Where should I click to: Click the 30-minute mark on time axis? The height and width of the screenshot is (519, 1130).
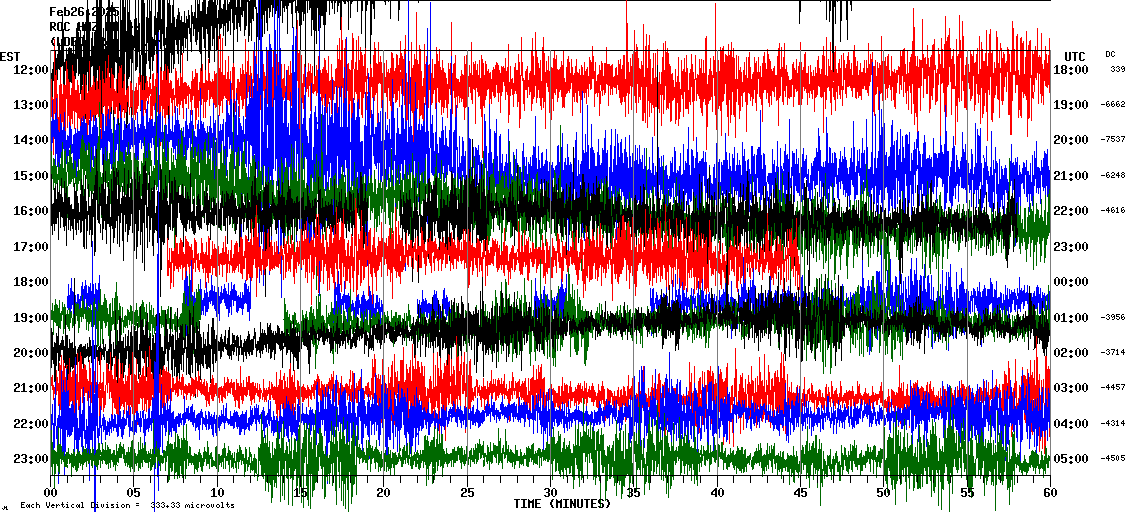point(550,492)
